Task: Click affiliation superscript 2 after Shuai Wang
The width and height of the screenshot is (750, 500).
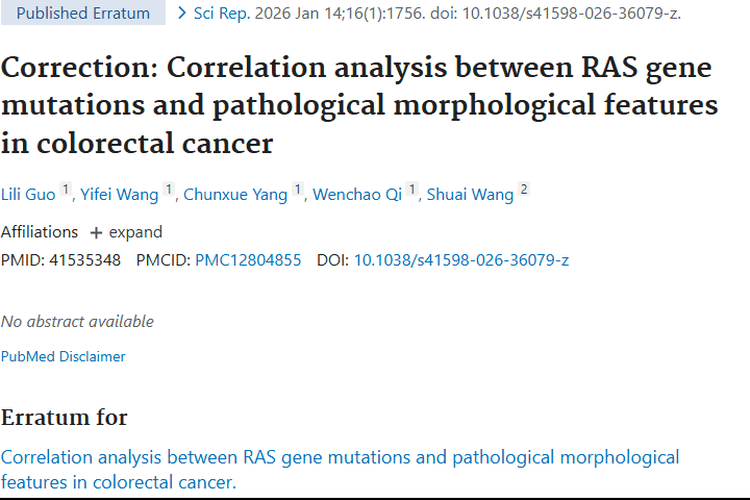Action: coord(524,189)
